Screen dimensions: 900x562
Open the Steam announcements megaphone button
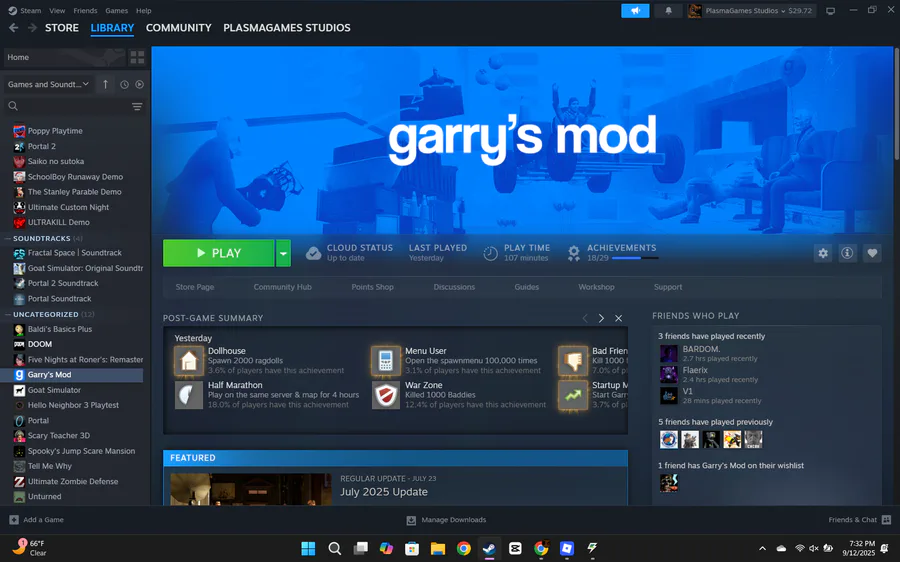pyautogui.click(x=635, y=11)
